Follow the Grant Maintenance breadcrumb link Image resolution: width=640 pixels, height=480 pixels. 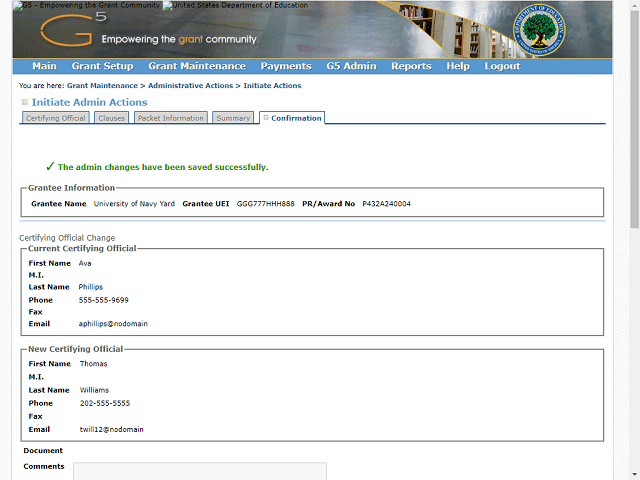102,86
